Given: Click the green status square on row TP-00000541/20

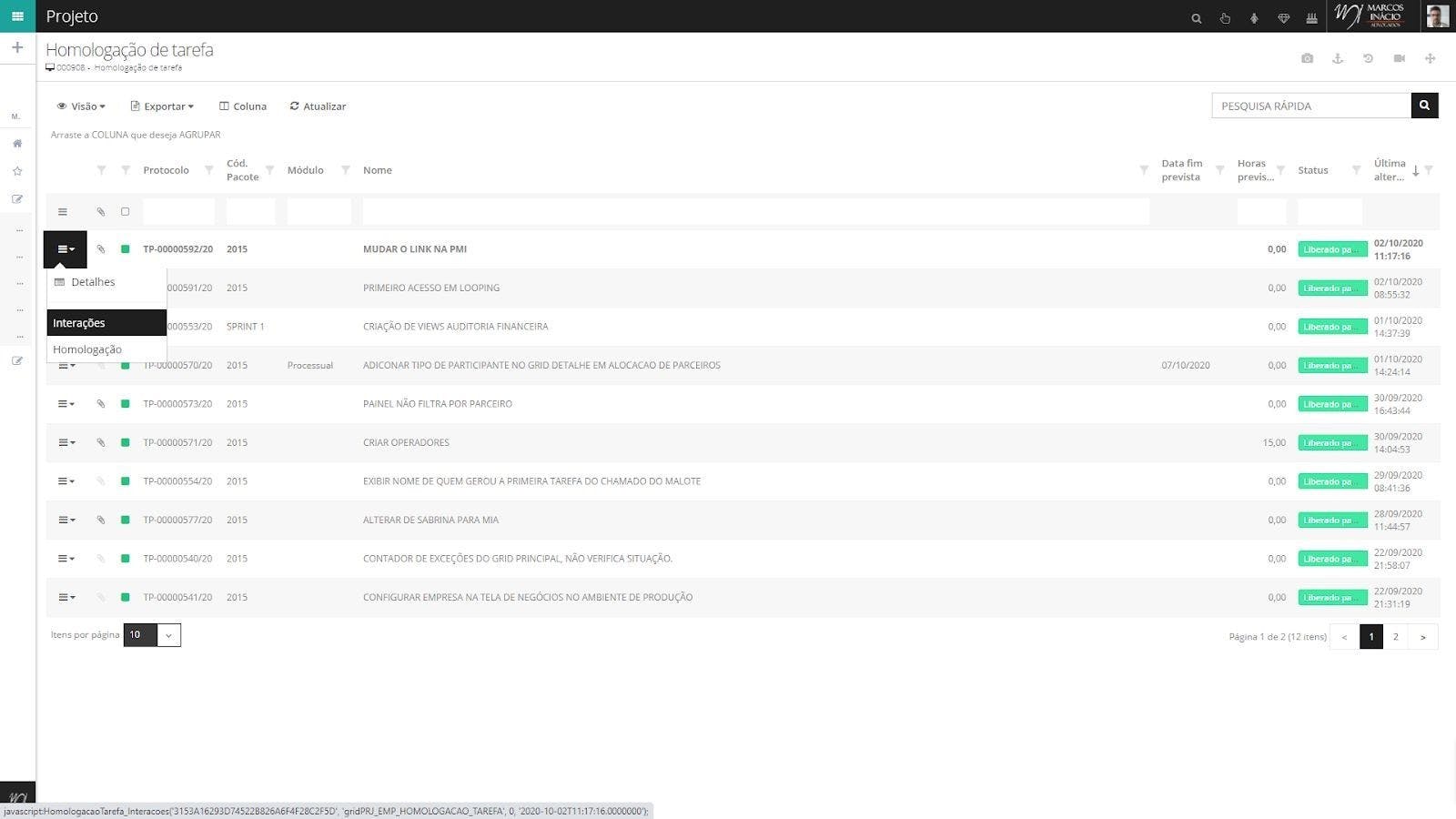Looking at the screenshot, I should click(x=126, y=598).
